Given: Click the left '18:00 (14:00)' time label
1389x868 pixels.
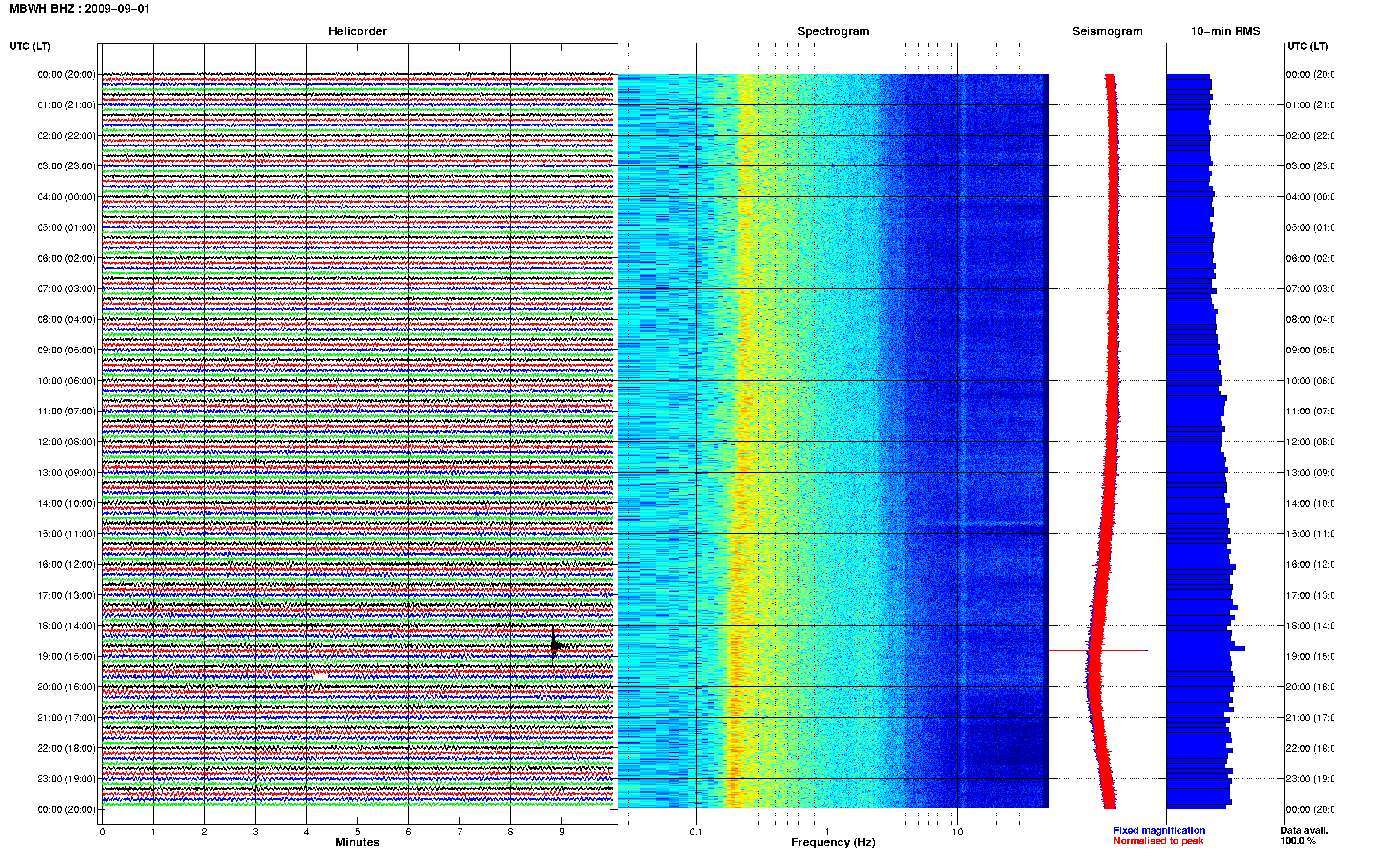Looking at the screenshot, I should 66,626.
